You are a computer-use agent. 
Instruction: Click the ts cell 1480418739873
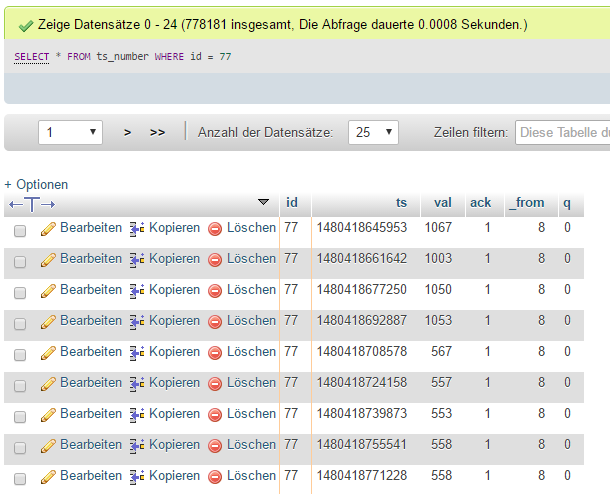click(362, 413)
